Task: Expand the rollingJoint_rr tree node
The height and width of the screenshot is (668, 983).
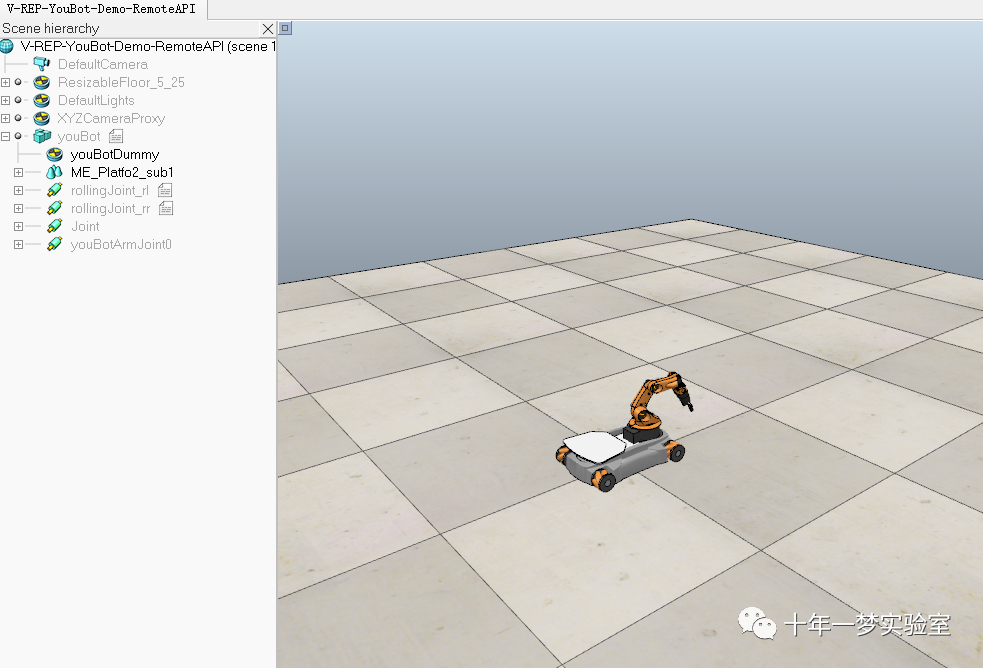Action: tap(18, 208)
